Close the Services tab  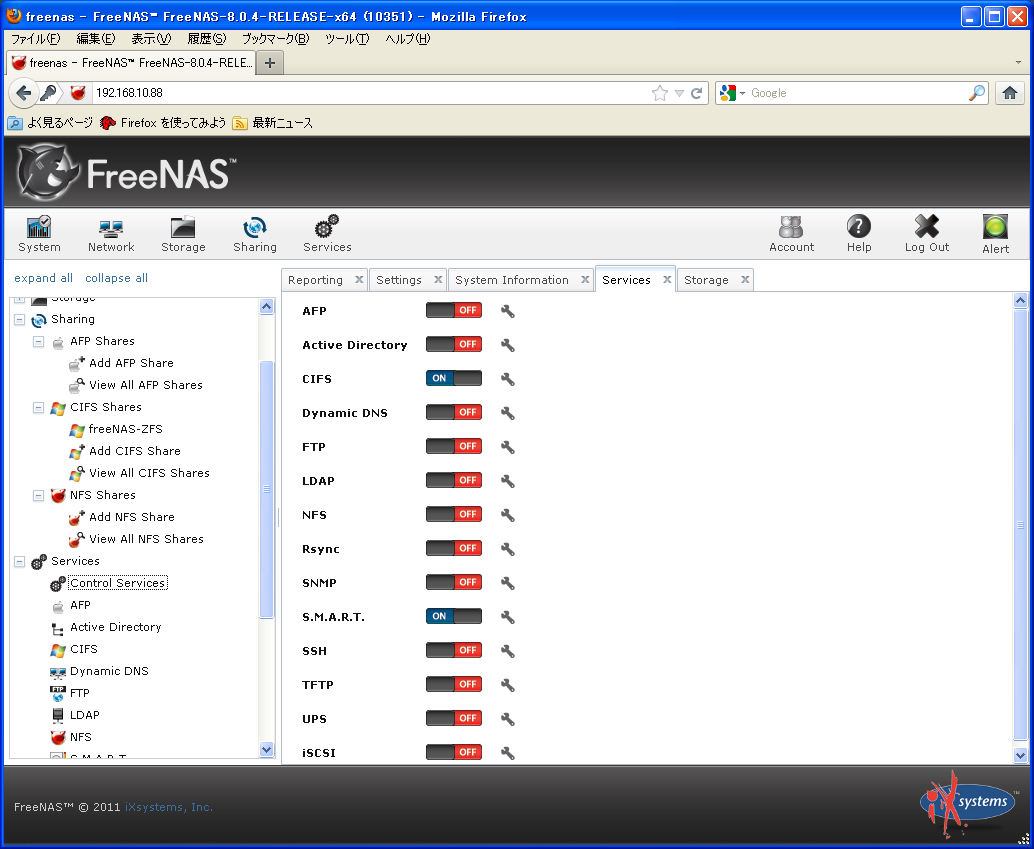[667, 279]
